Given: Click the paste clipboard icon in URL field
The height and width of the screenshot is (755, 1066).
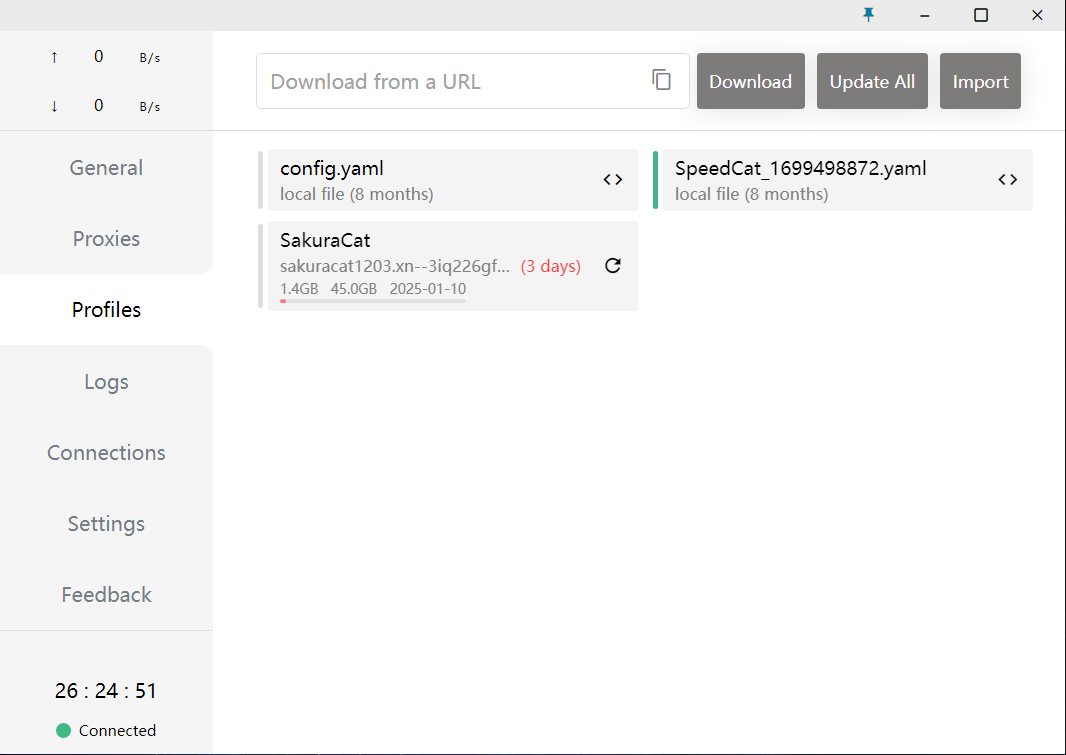Looking at the screenshot, I should (x=661, y=80).
